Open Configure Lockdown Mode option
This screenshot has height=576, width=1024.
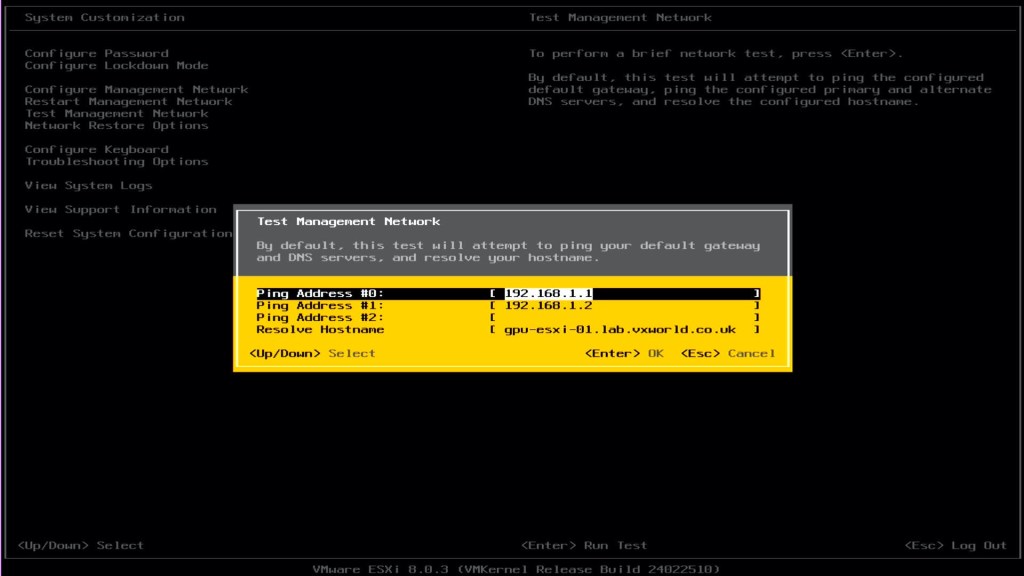(116, 65)
